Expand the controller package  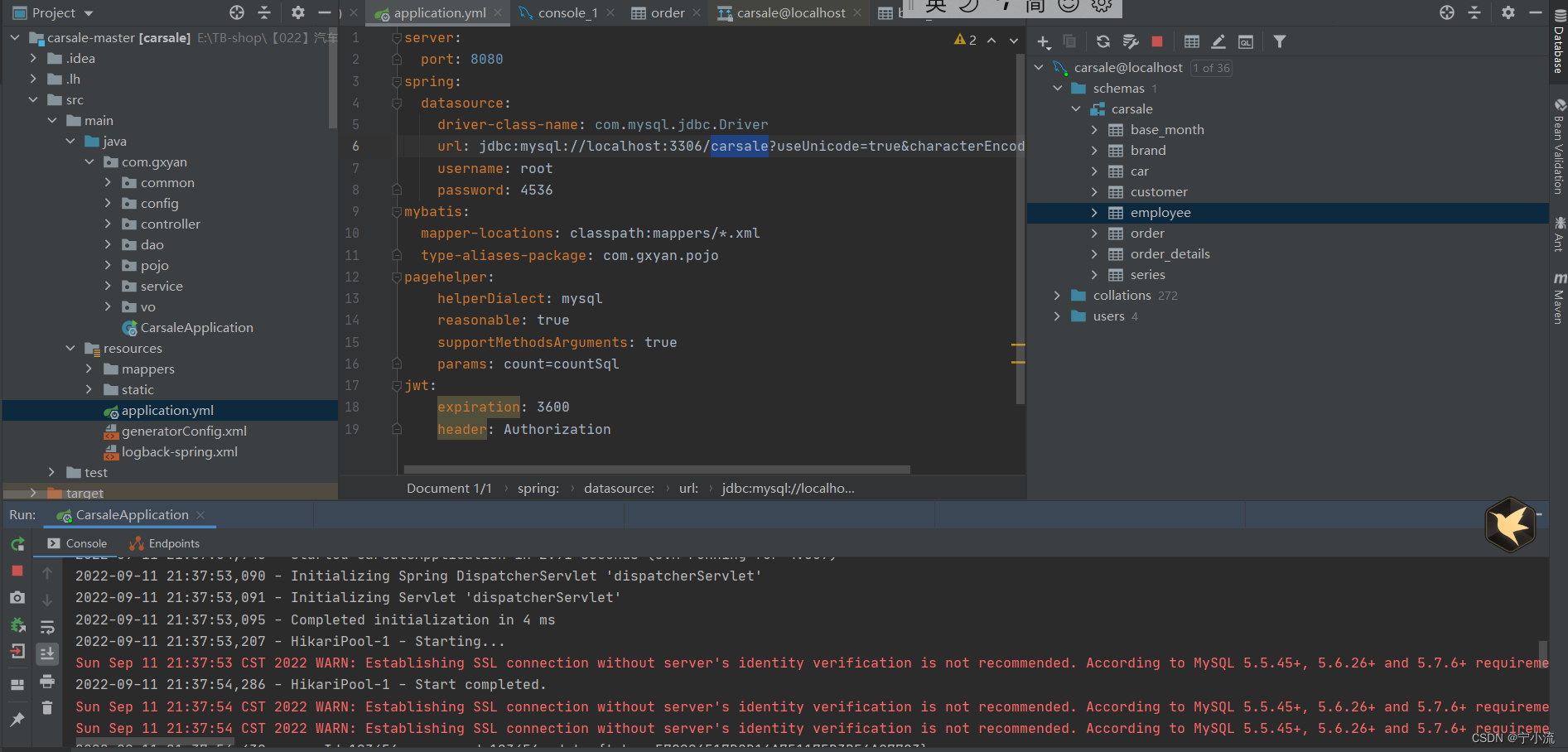coord(108,224)
